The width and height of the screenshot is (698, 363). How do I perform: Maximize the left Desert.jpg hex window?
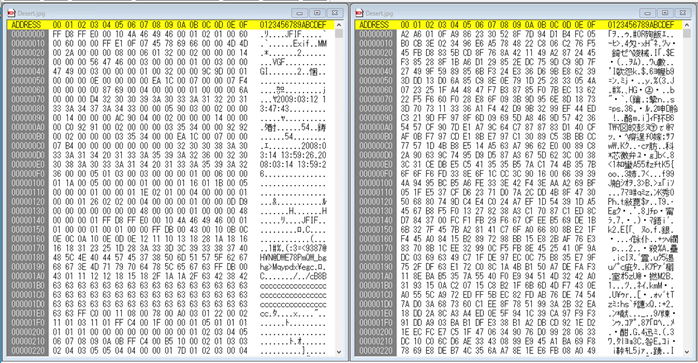pyautogui.click(x=317, y=13)
